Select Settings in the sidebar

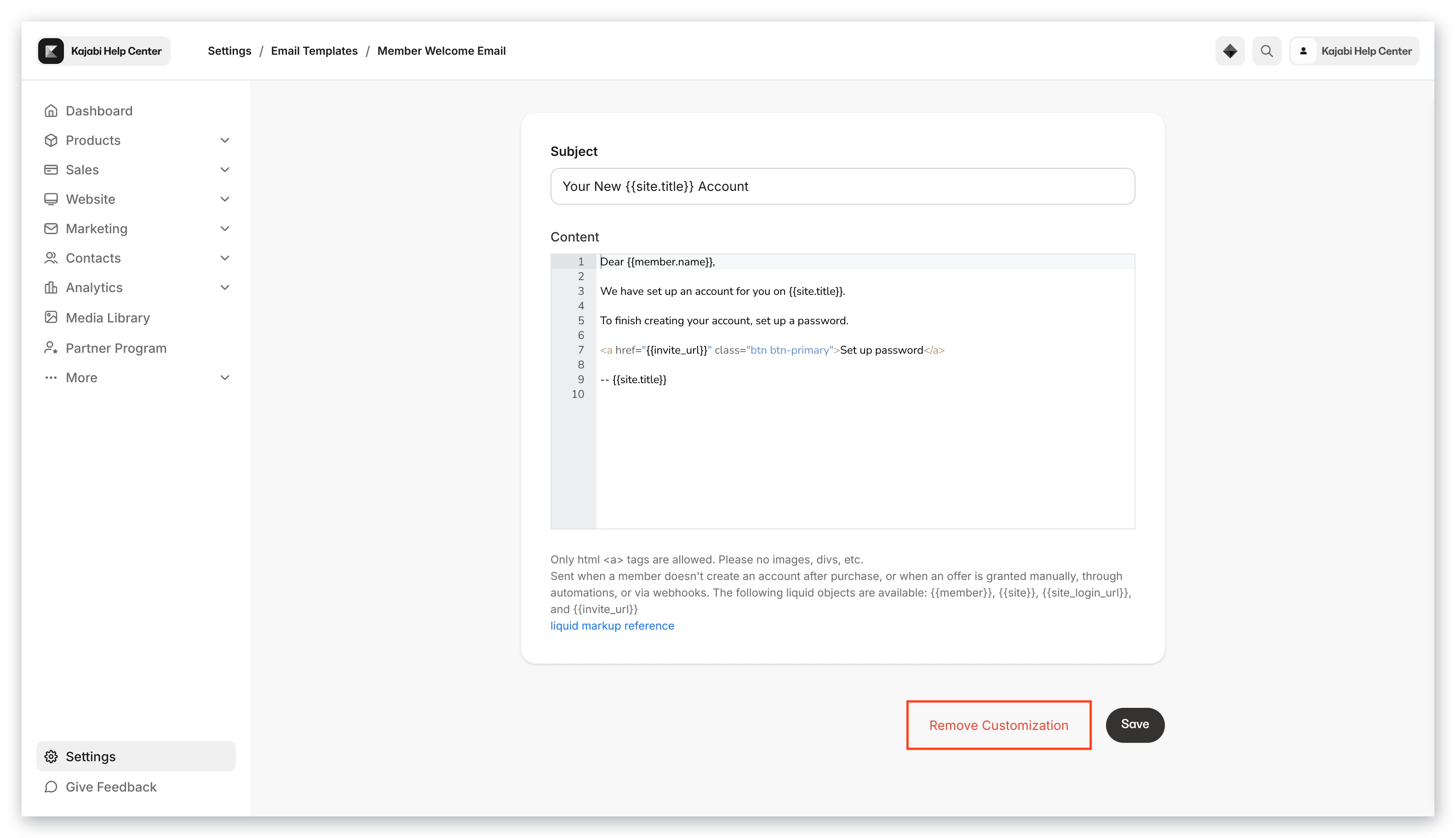(136, 756)
